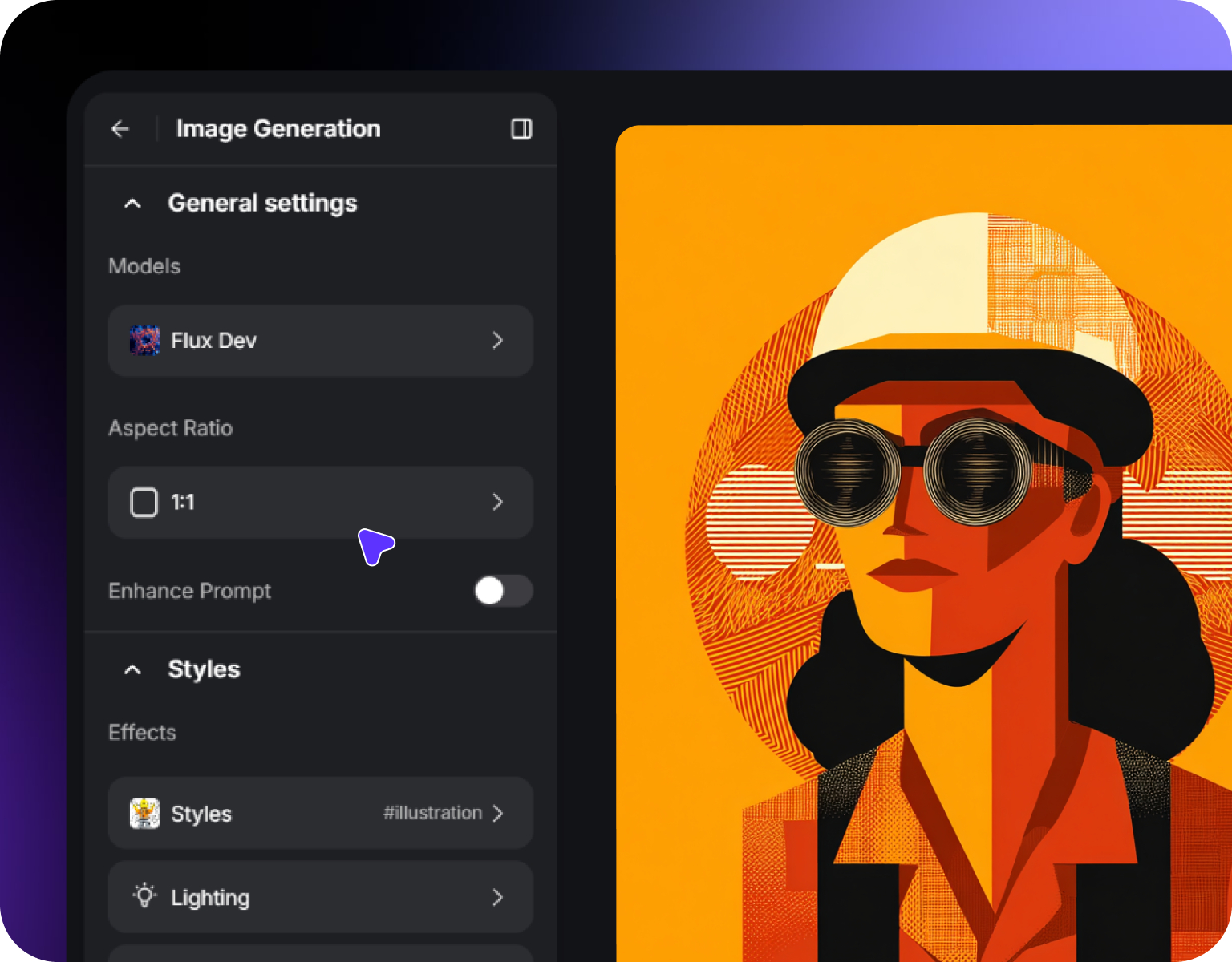Go back using the left arrow icon
This screenshot has width=1232, height=962.
(x=120, y=129)
